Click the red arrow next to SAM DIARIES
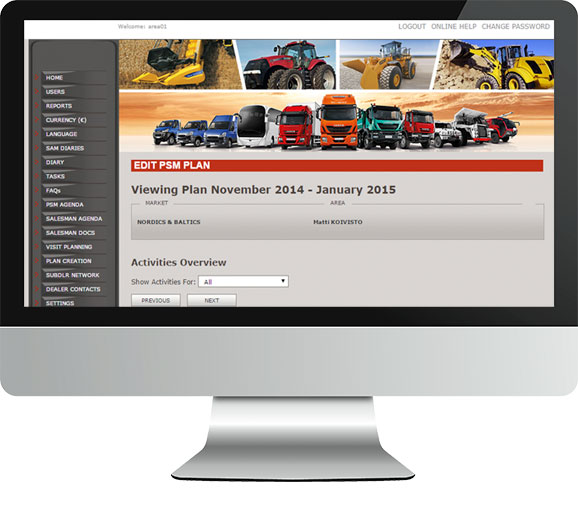 pos(37,148)
